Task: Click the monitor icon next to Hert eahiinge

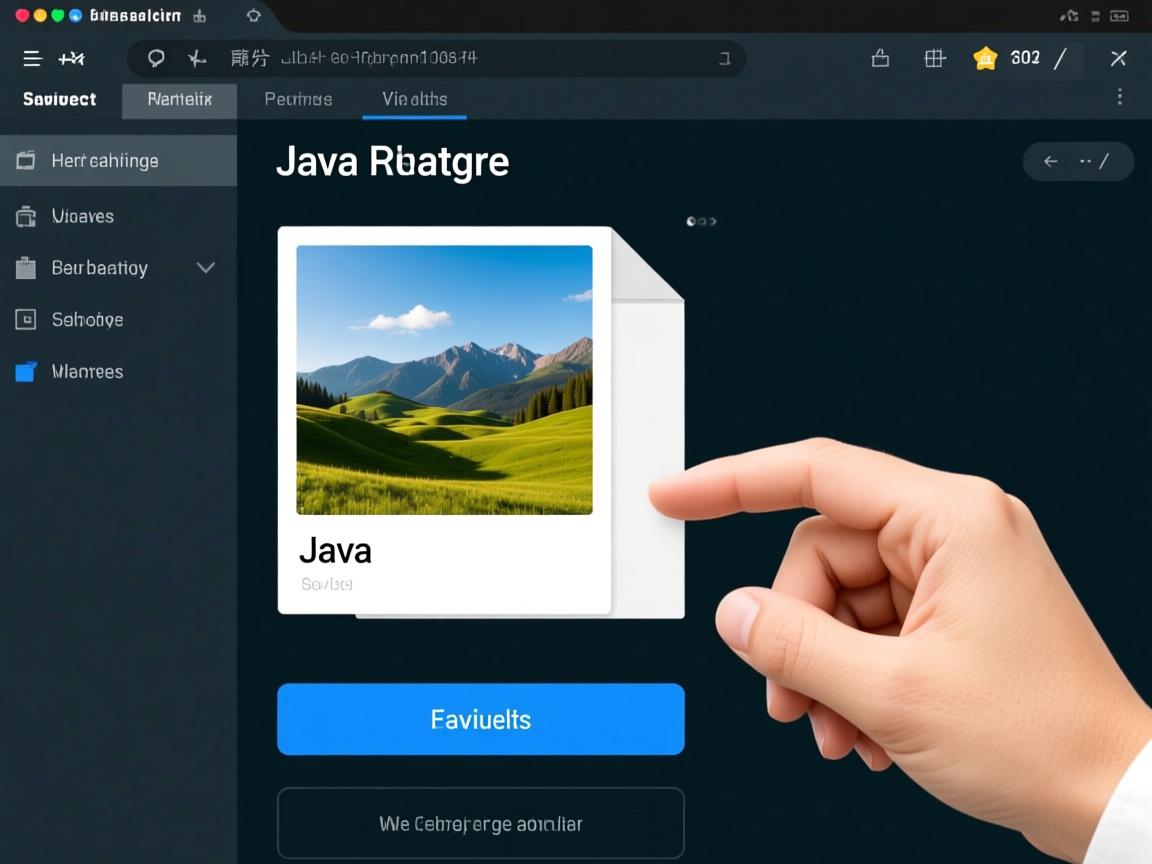Action: click(25, 160)
